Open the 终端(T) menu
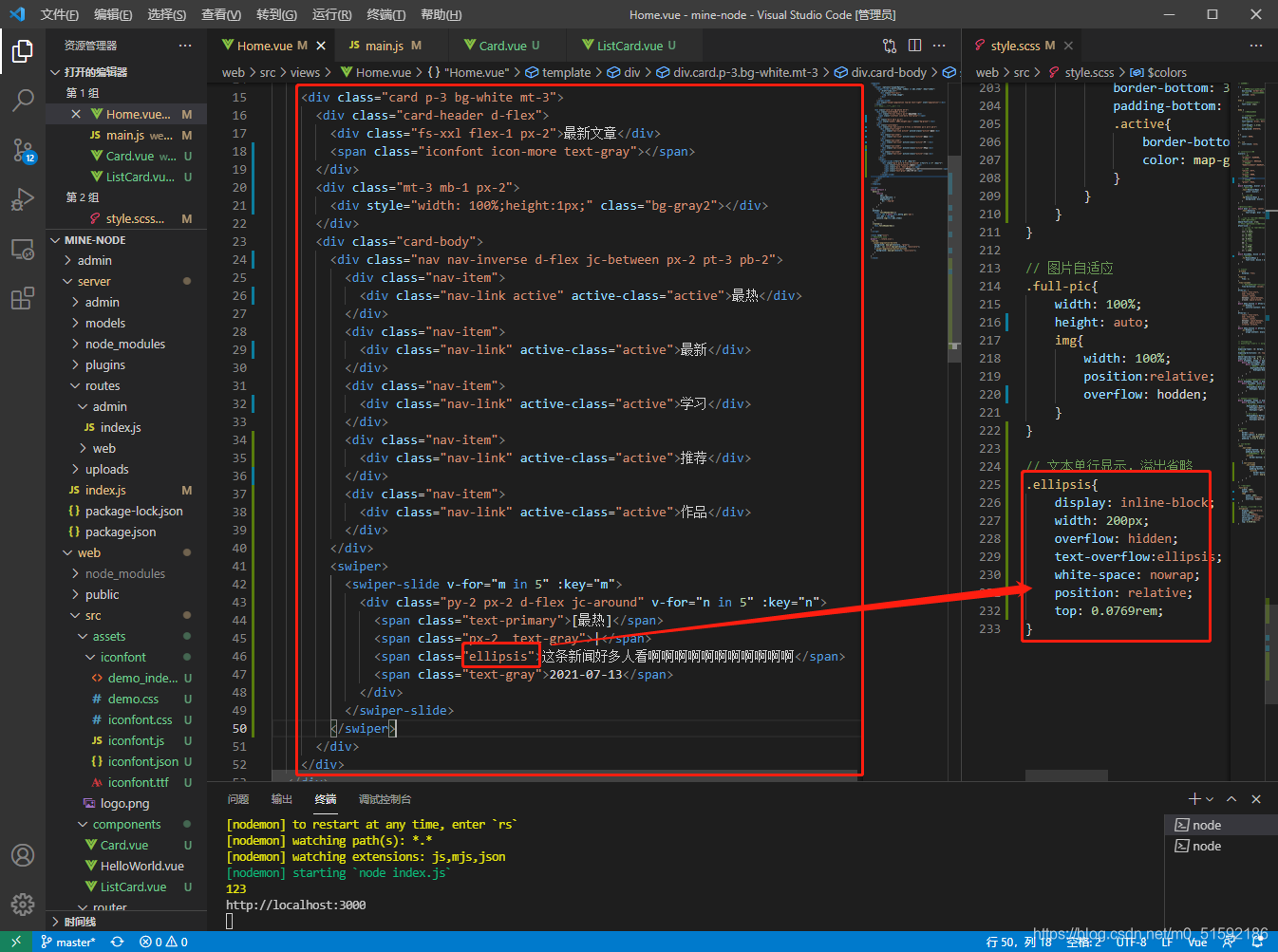 click(x=385, y=14)
